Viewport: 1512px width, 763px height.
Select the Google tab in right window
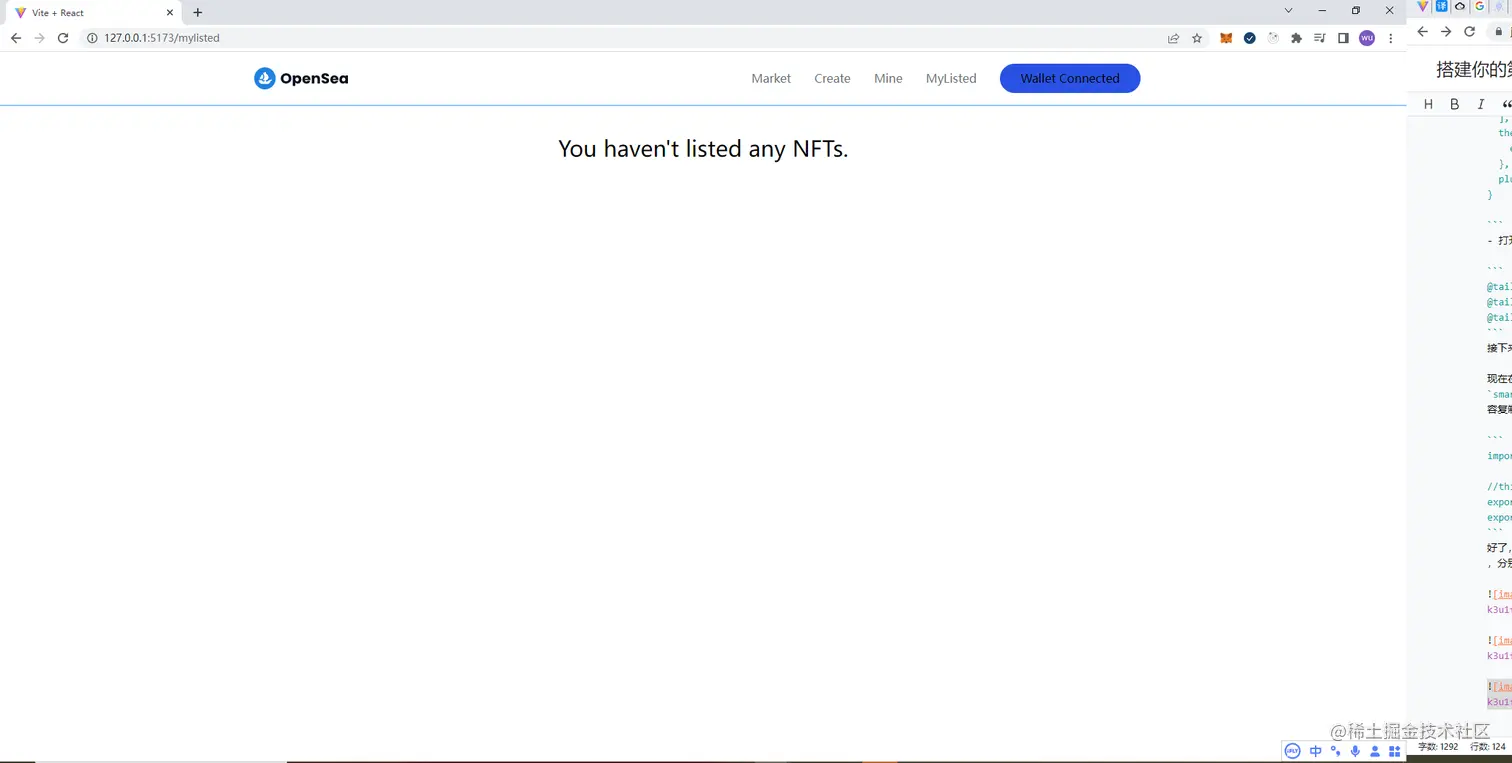point(1480,6)
